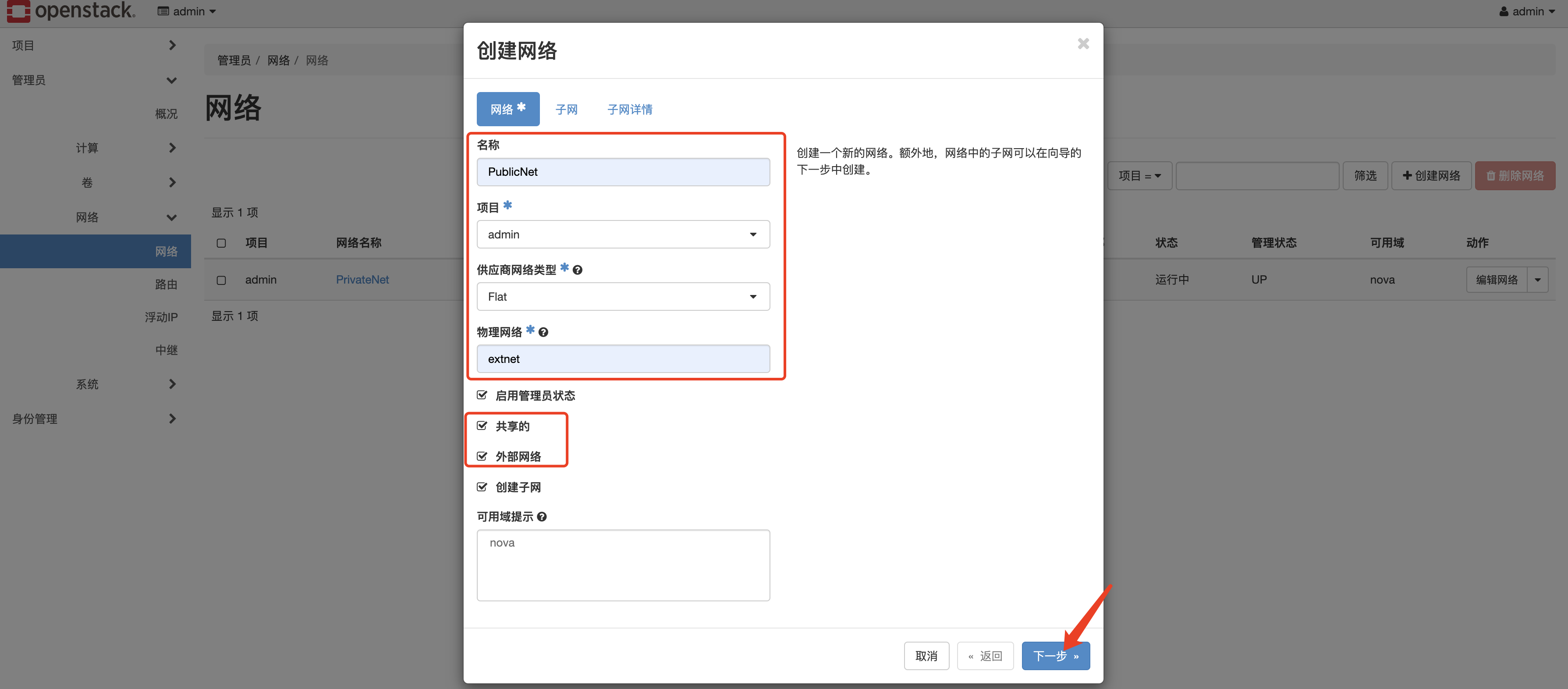Open the 编辑网络 action dropdown arrow
The image size is (1568, 689).
tap(1539, 279)
